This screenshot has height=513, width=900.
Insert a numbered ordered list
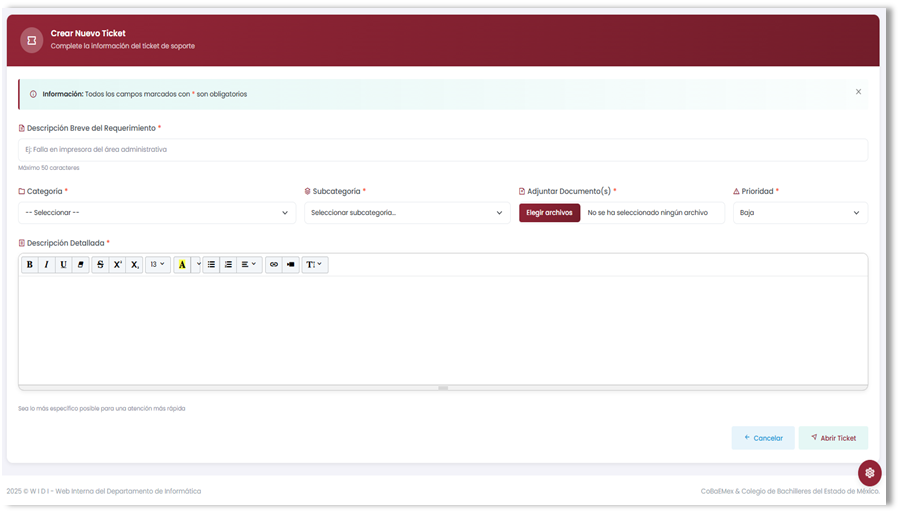coord(228,265)
